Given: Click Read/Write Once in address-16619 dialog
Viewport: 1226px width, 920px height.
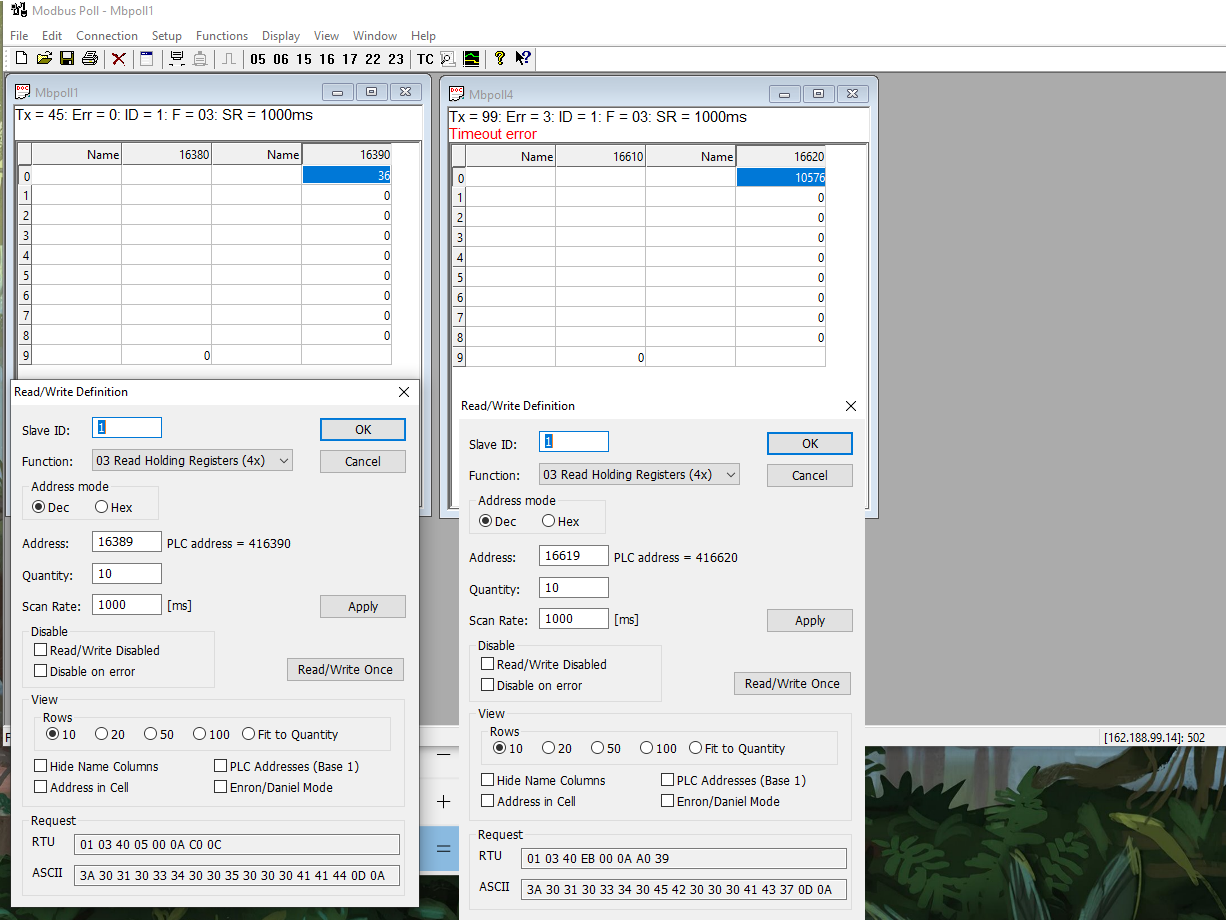Looking at the screenshot, I should tap(792, 683).
